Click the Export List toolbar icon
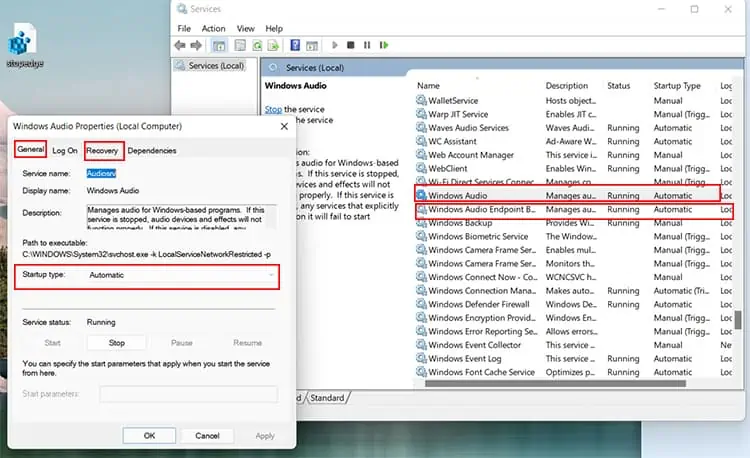 point(273,45)
